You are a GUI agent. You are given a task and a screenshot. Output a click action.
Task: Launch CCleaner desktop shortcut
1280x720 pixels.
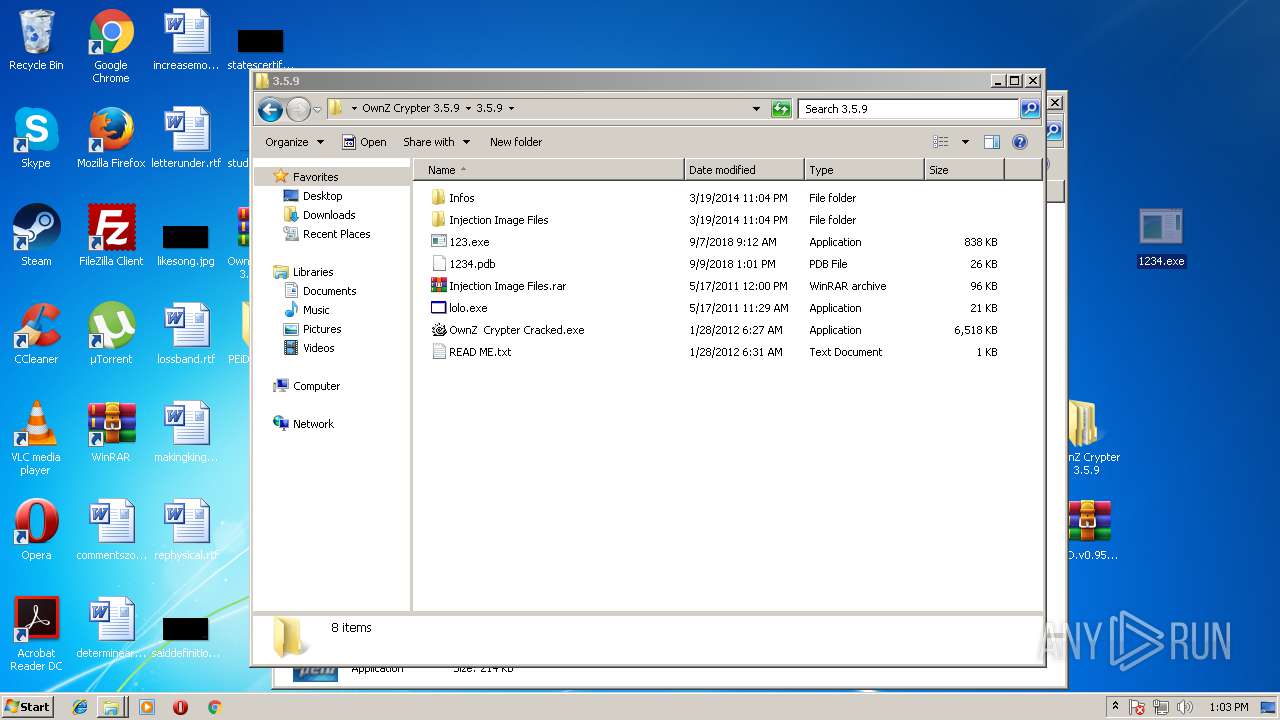coord(36,334)
